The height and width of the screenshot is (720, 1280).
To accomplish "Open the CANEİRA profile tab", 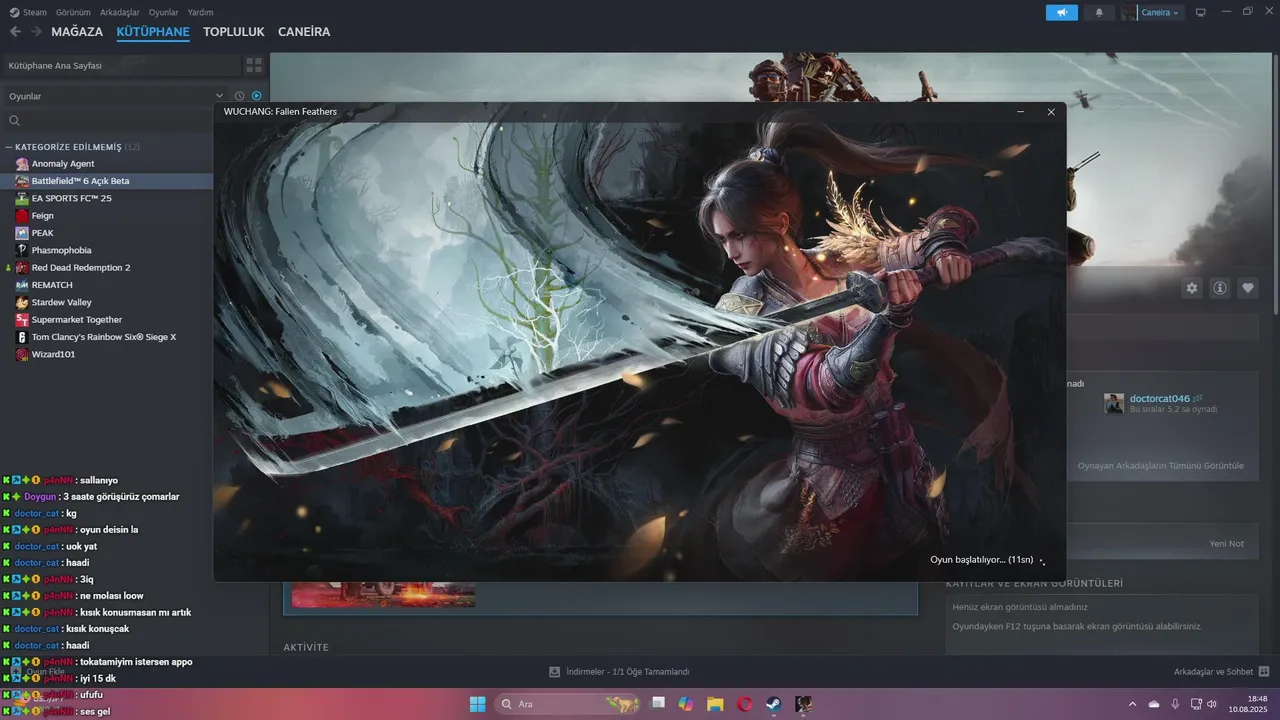I will coord(304,32).
